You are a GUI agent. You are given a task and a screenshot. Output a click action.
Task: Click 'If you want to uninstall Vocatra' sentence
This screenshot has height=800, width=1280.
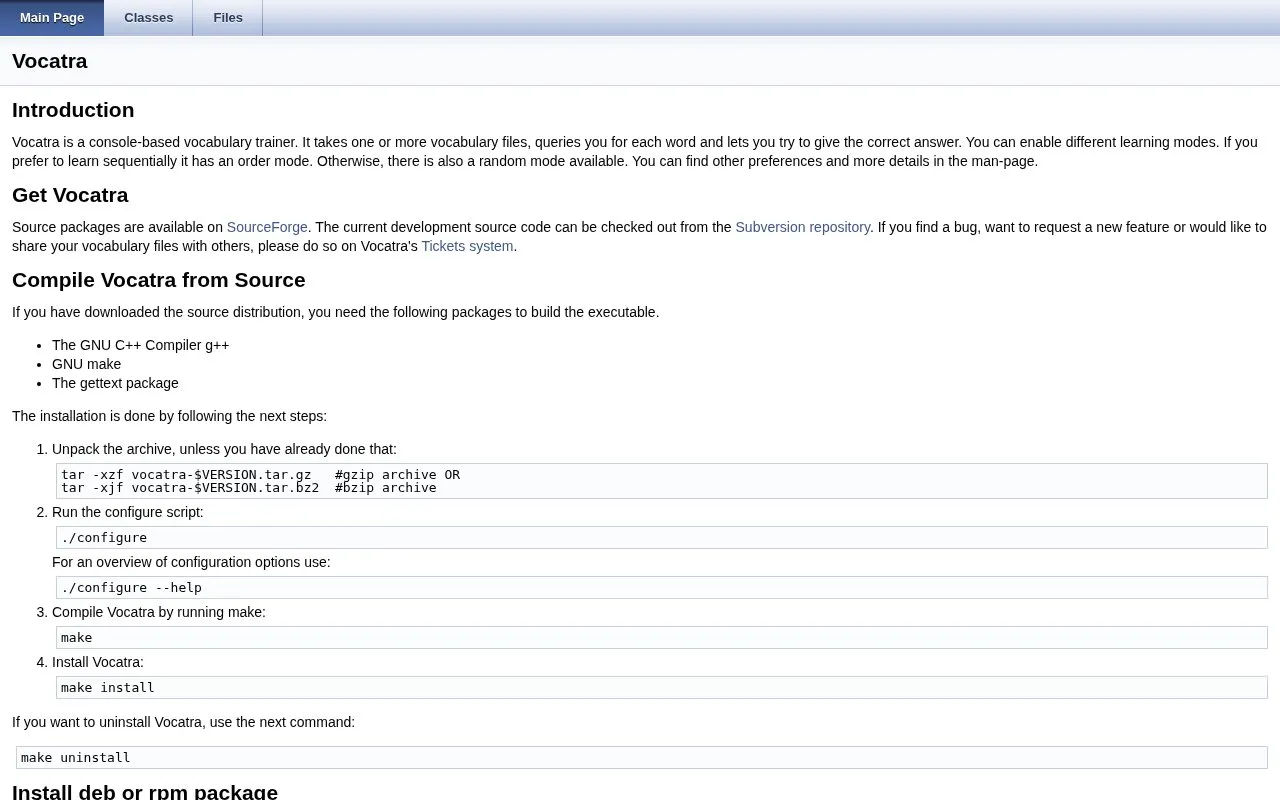point(183,722)
